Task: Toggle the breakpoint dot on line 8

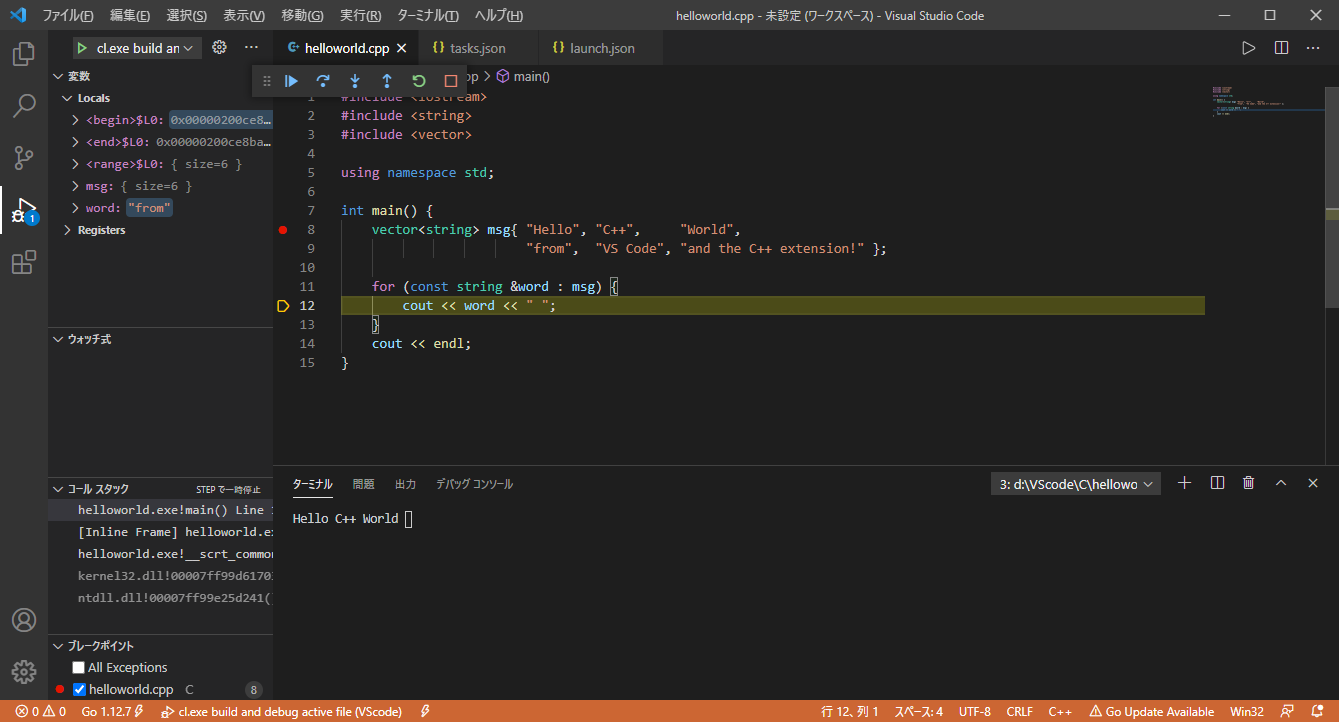Action: coord(284,229)
